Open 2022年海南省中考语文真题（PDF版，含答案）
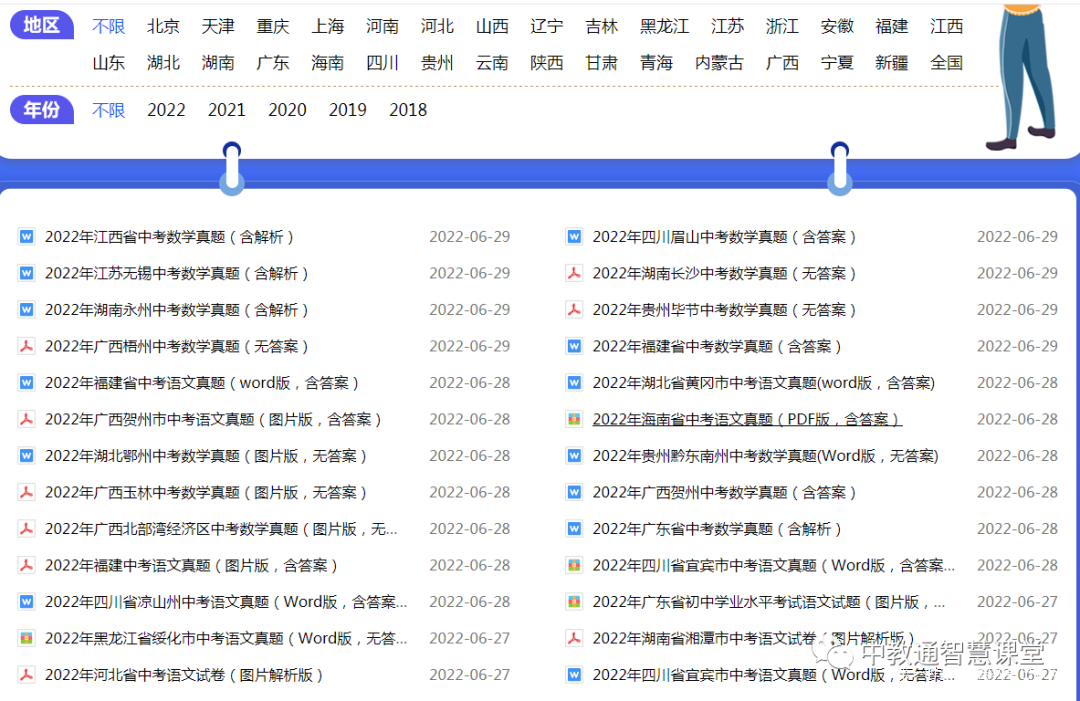The width and height of the screenshot is (1080, 701). 747,419
